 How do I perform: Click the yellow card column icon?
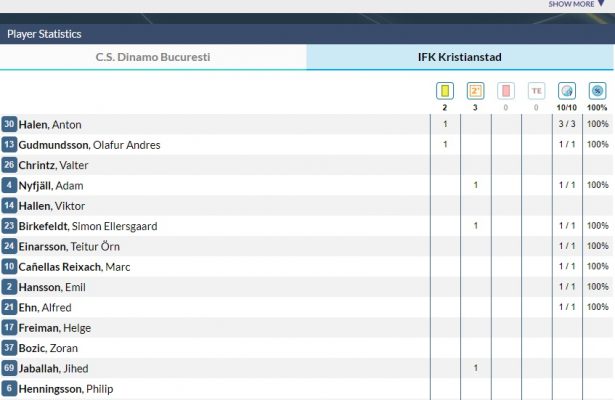click(445, 91)
